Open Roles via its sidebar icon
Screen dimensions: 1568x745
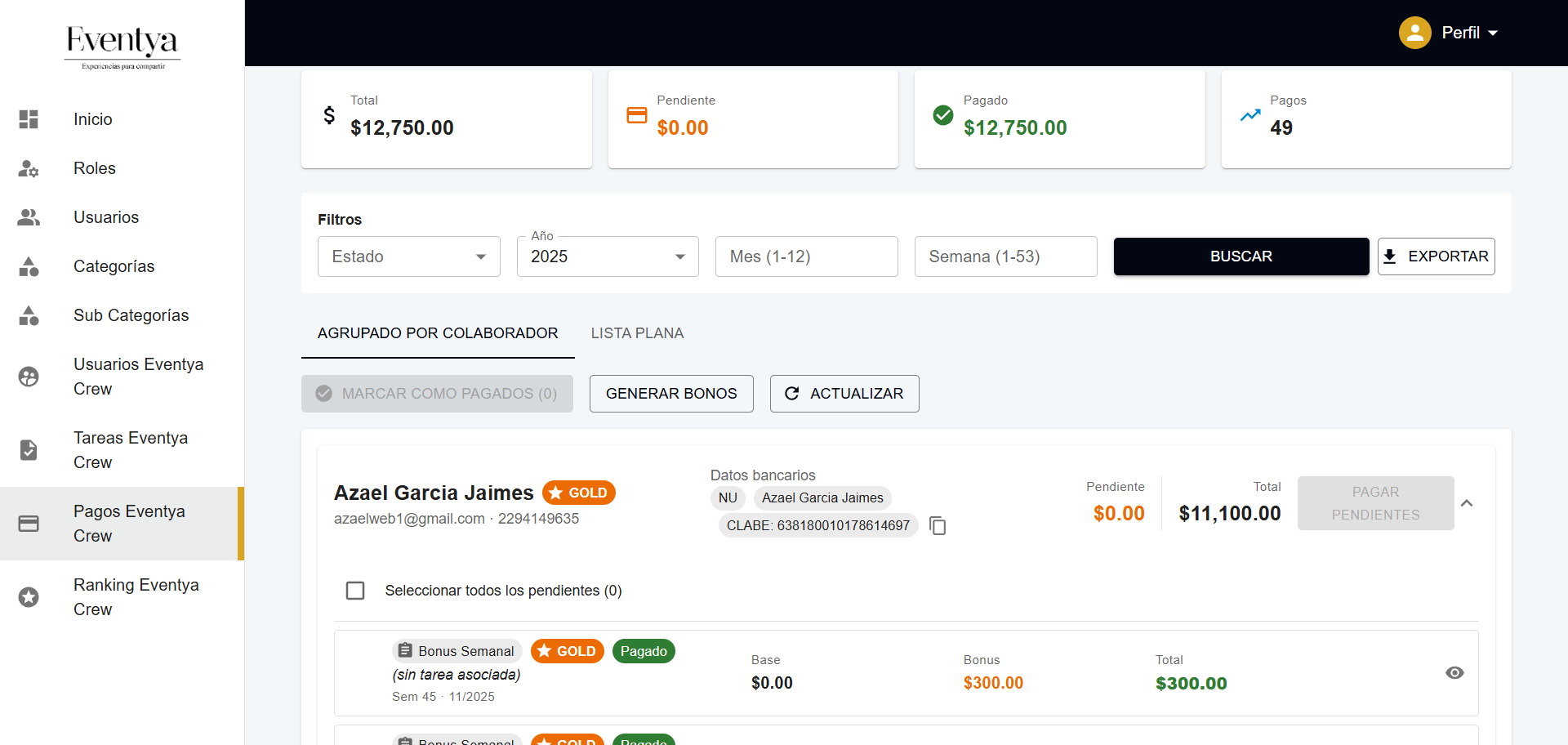[29, 168]
